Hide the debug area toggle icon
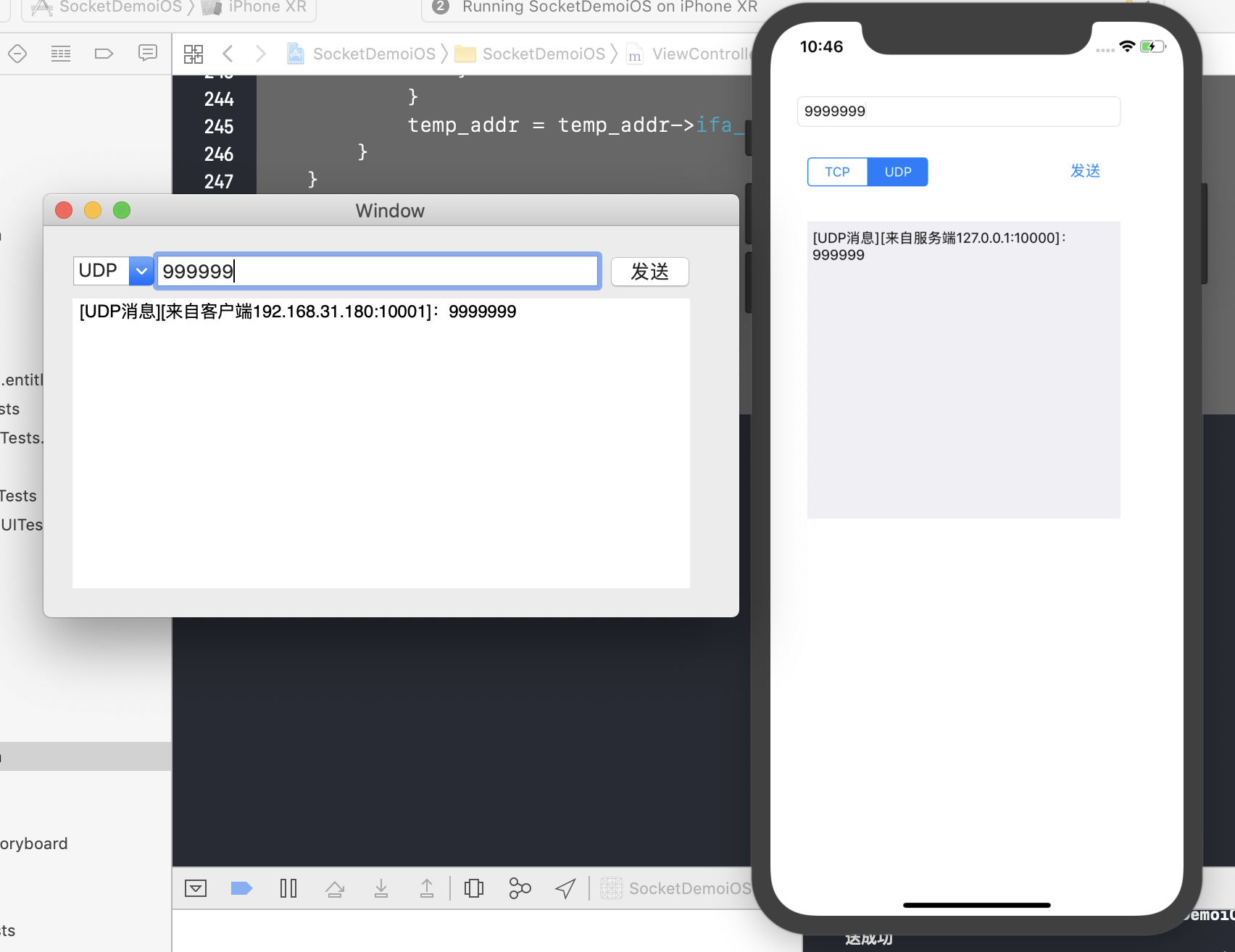The image size is (1235, 952). pos(196,888)
